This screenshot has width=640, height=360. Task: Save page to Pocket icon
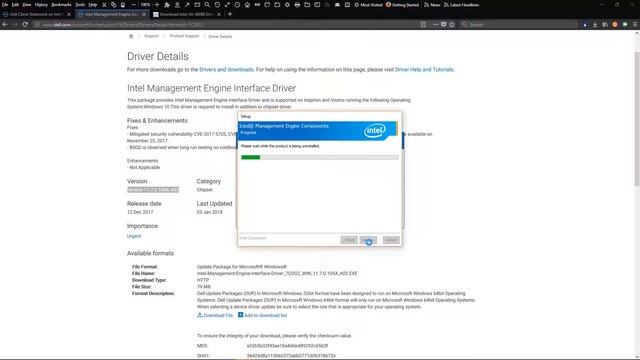[444, 24]
